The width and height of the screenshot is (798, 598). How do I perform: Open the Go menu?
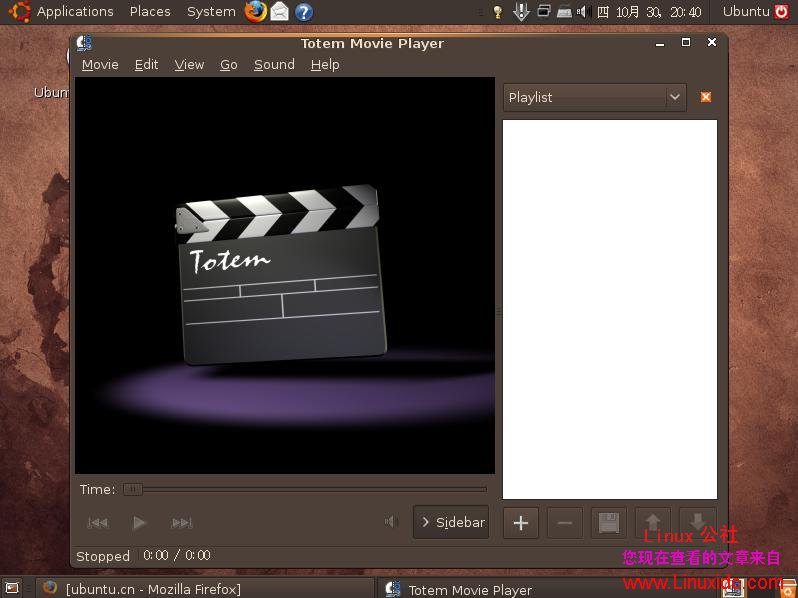tap(229, 65)
